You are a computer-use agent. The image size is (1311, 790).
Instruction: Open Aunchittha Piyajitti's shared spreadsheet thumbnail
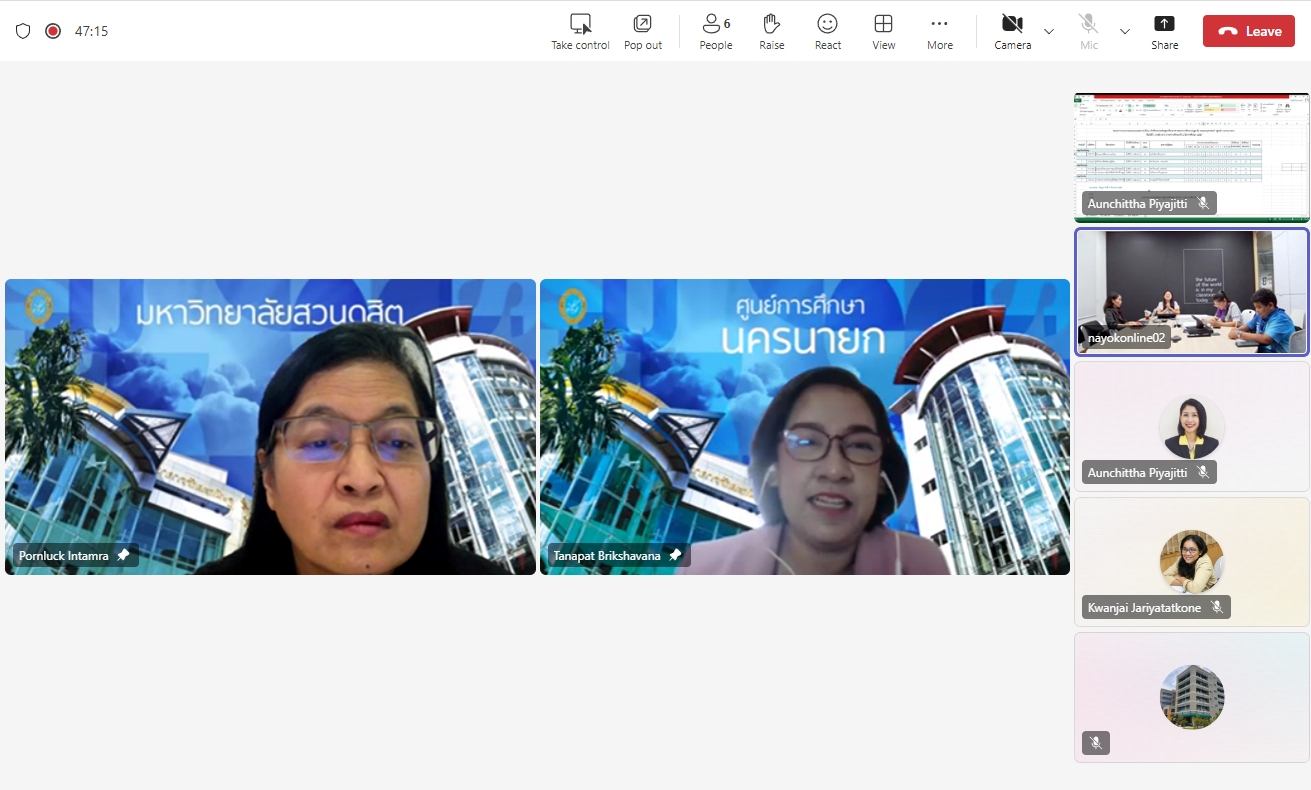(x=1191, y=157)
